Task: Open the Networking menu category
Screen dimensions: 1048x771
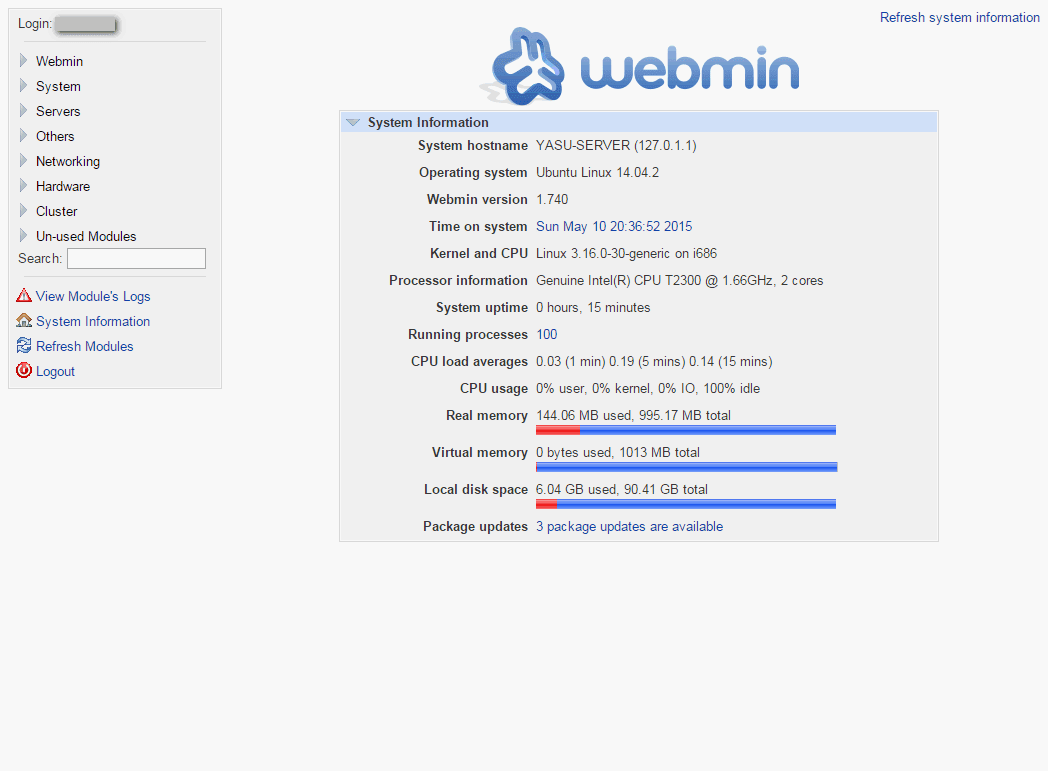Action: point(68,161)
